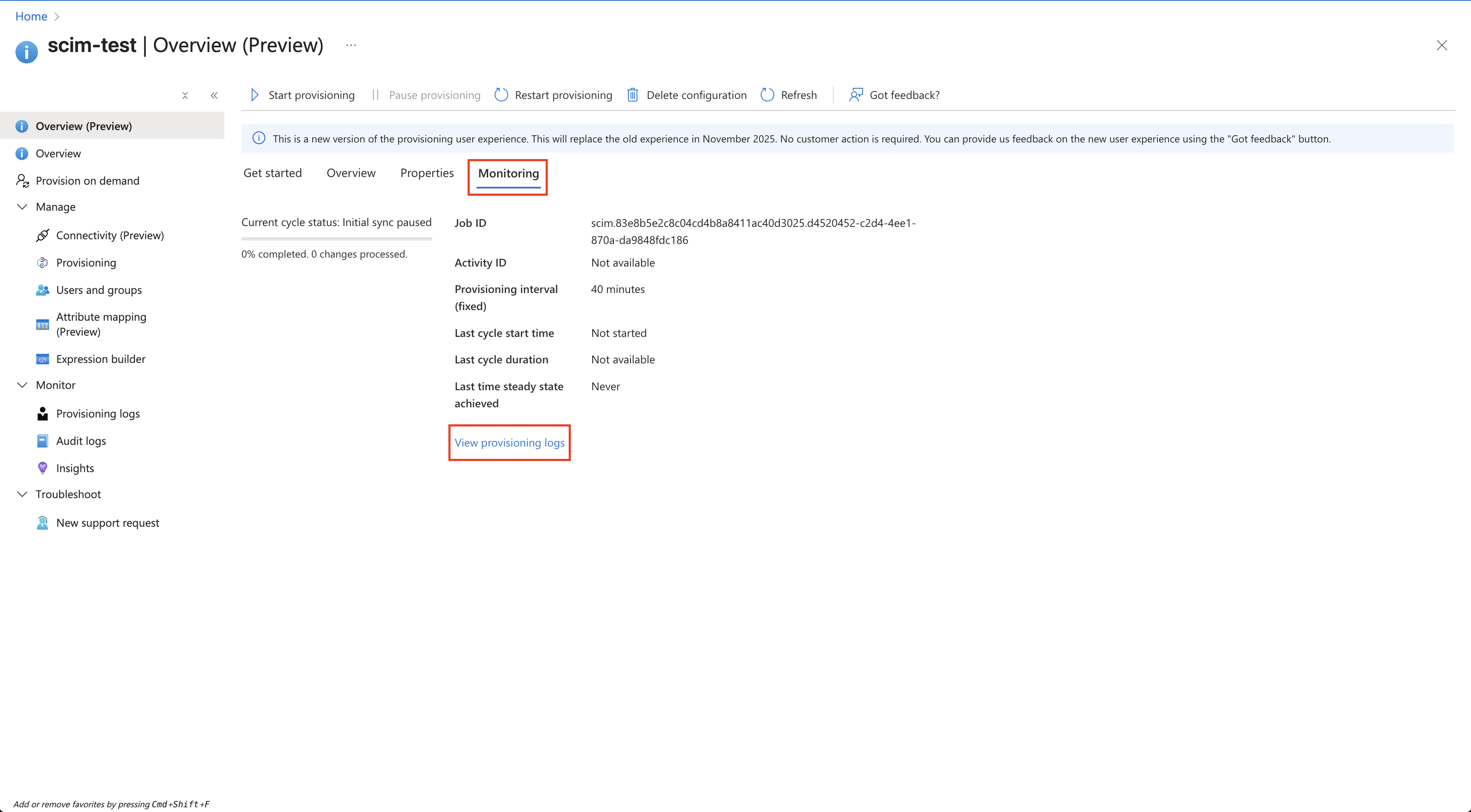
Task: Collapse the Troubleshoot section chevron
Action: pos(22,494)
